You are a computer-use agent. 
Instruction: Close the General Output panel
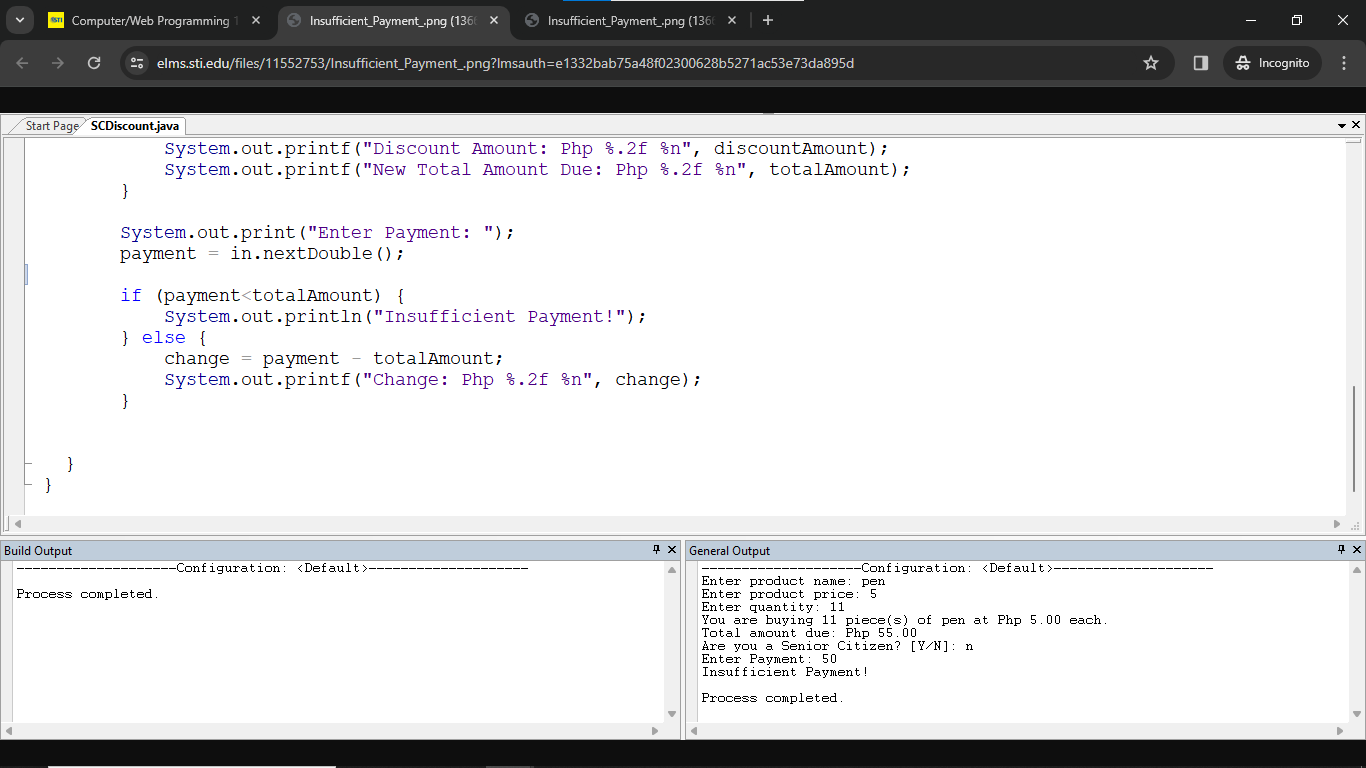coord(1357,550)
